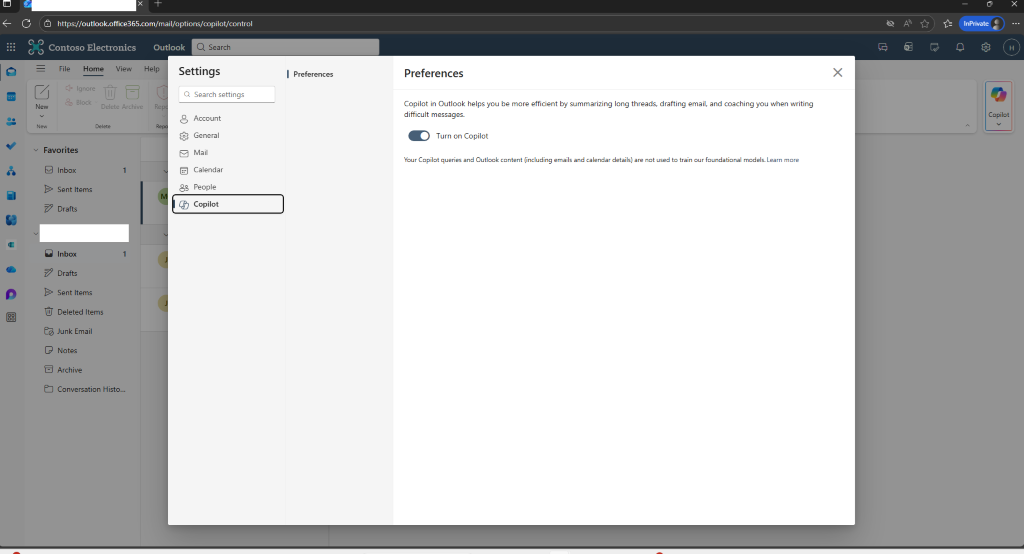Click the New mail icon
1024x554 pixels.
pos(42,91)
